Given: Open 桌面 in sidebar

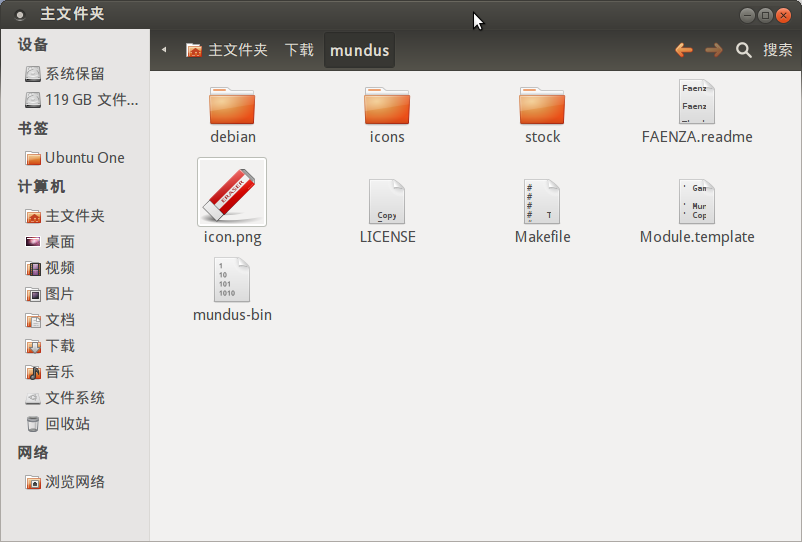Looking at the screenshot, I should [75, 241].
